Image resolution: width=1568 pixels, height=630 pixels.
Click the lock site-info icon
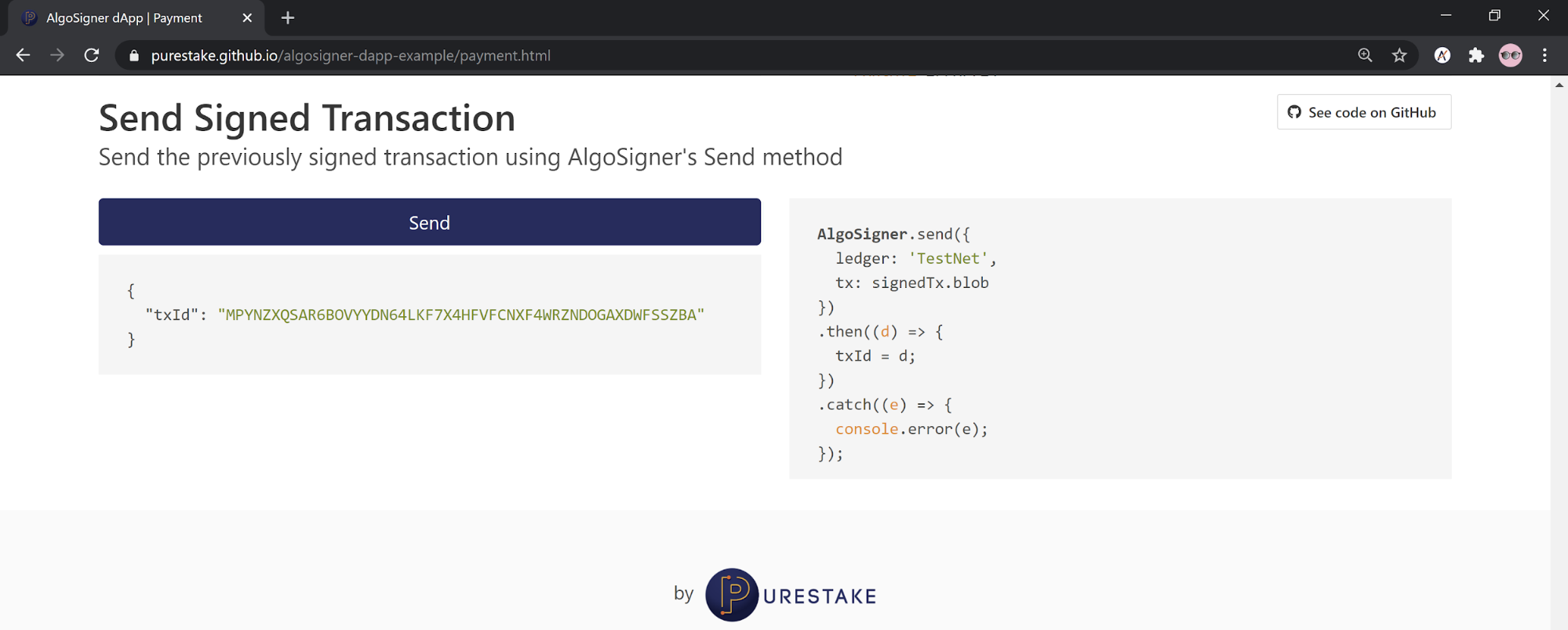pos(133,56)
